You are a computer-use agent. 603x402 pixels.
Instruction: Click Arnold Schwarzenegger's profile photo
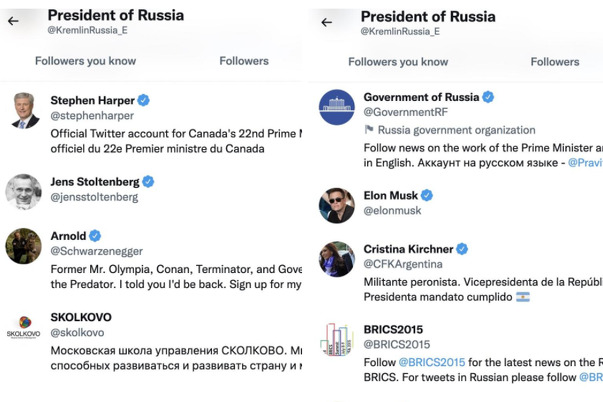point(23,246)
